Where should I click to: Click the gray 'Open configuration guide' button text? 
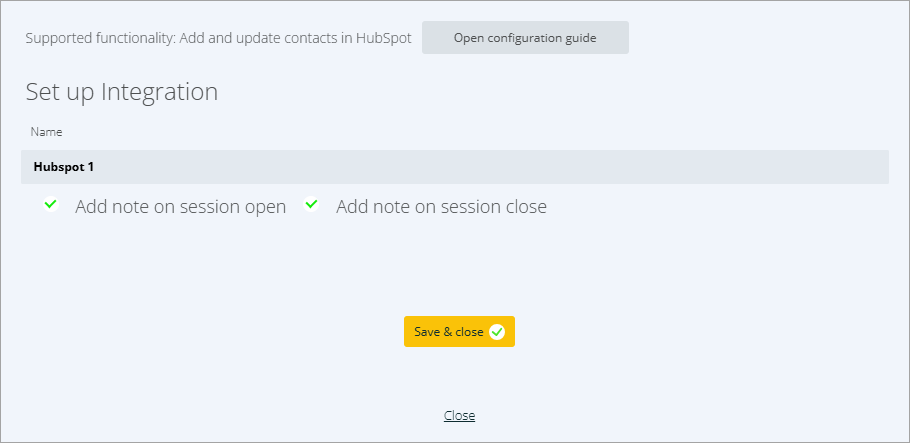click(525, 38)
